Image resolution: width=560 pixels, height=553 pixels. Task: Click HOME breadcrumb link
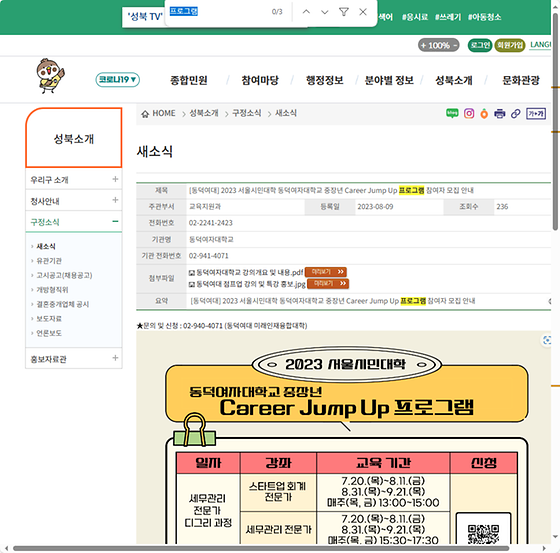(164, 114)
